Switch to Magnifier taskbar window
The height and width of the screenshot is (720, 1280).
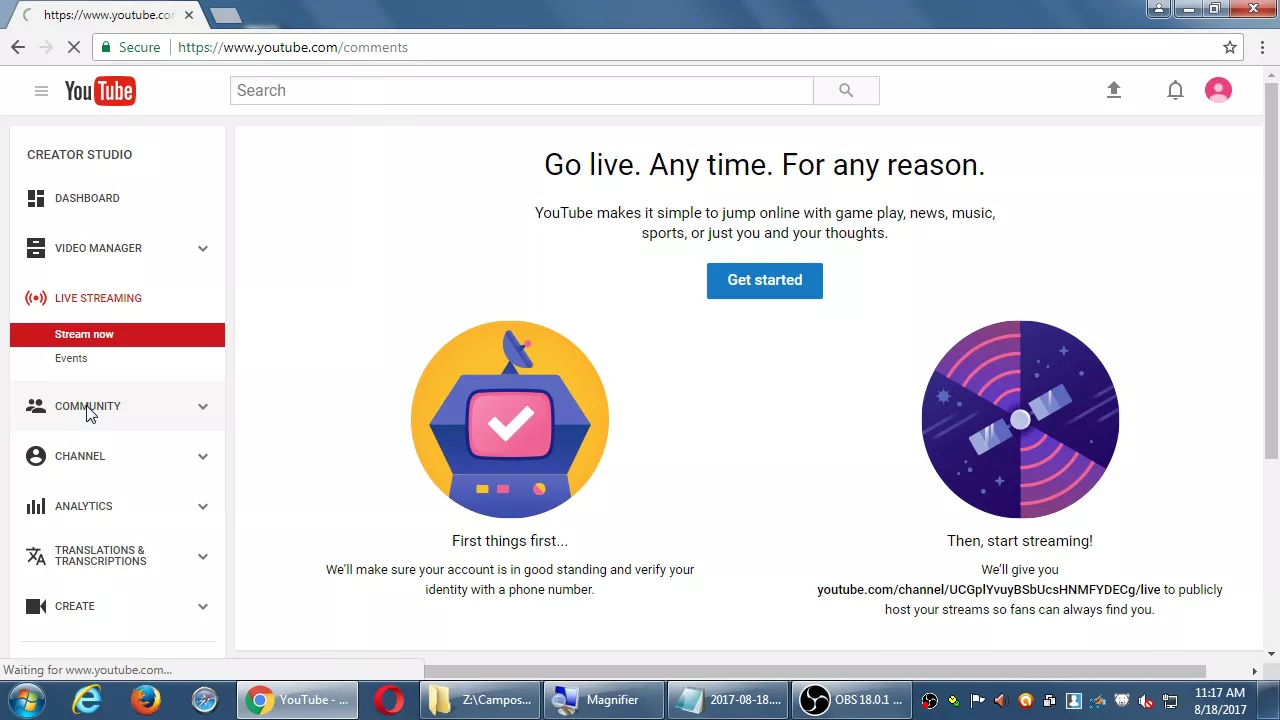click(x=605, y=700)
